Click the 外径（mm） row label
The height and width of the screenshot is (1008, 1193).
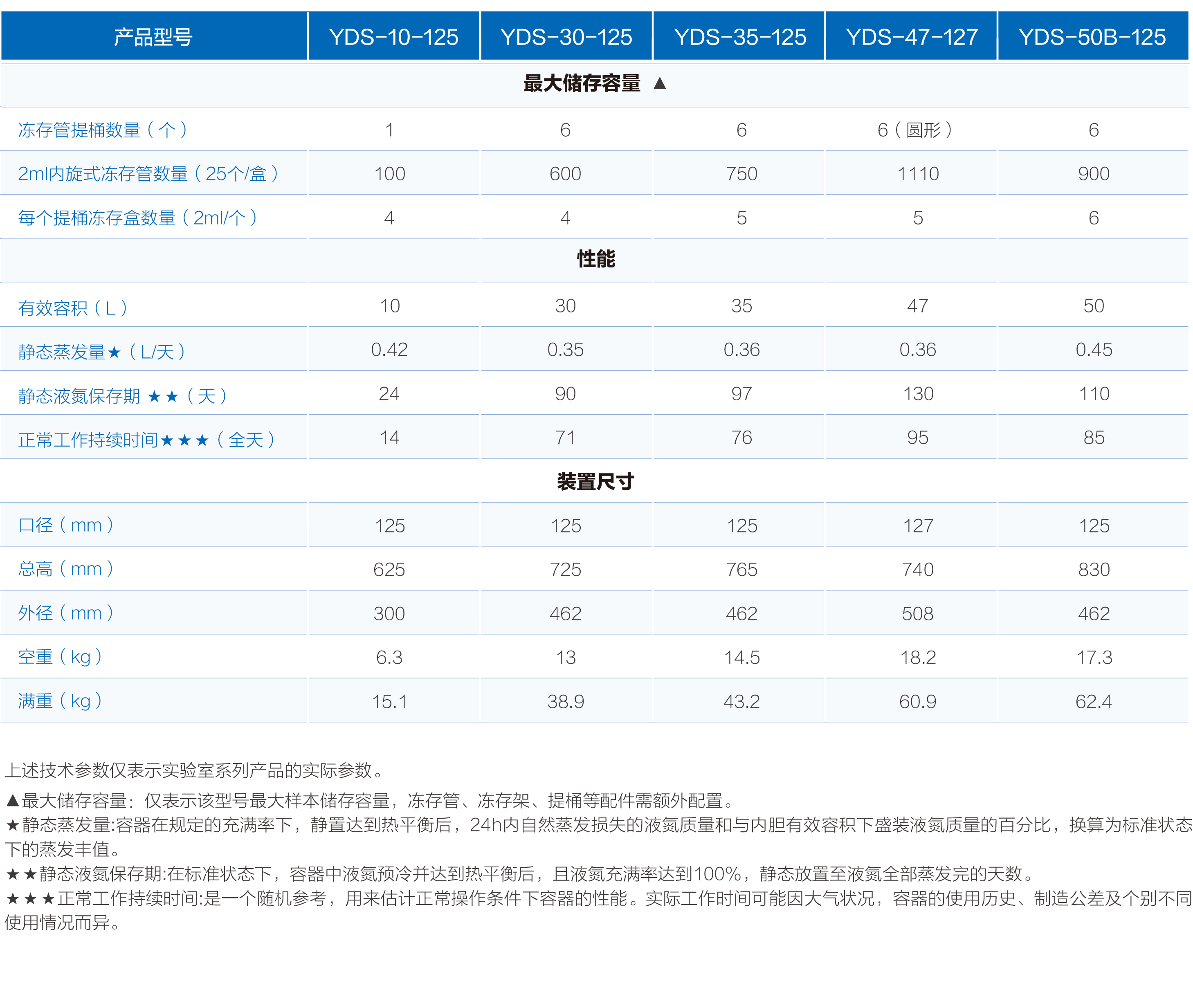point(66,613)
